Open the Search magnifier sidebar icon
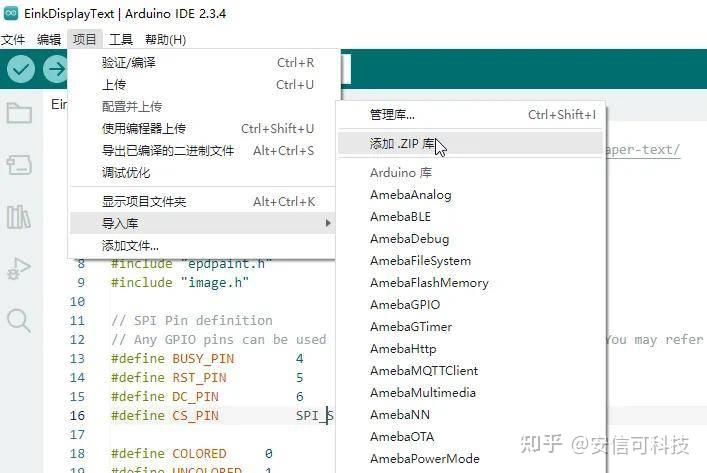Viewport: 707px width, 473px height. pos(19,321)
